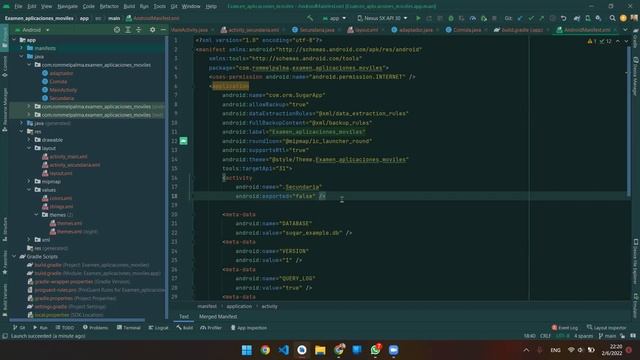Open Windows Start menu
This screenshot has width=640, height=360.
pos(247,350)
